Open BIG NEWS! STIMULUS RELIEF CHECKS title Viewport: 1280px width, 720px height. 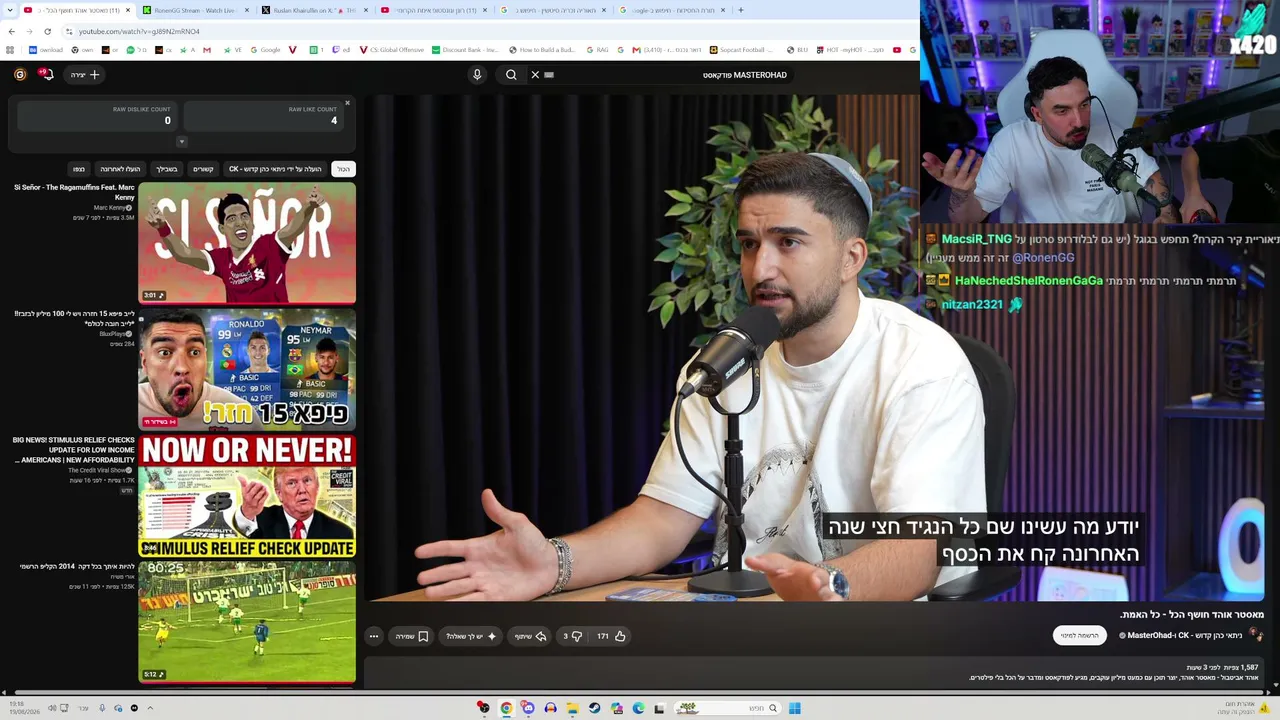[74, 449]
